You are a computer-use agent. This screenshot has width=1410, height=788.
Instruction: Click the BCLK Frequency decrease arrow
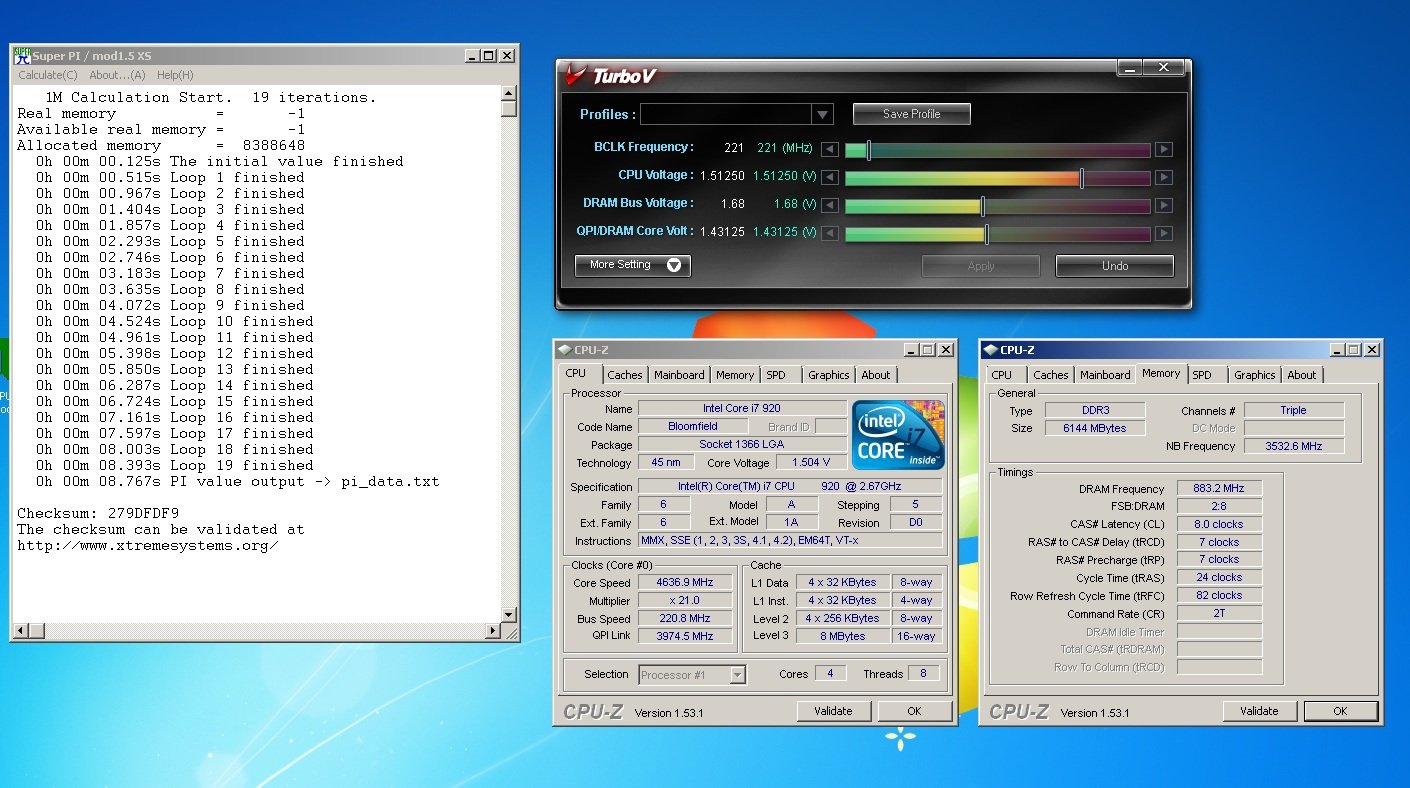tap(829, 150)
